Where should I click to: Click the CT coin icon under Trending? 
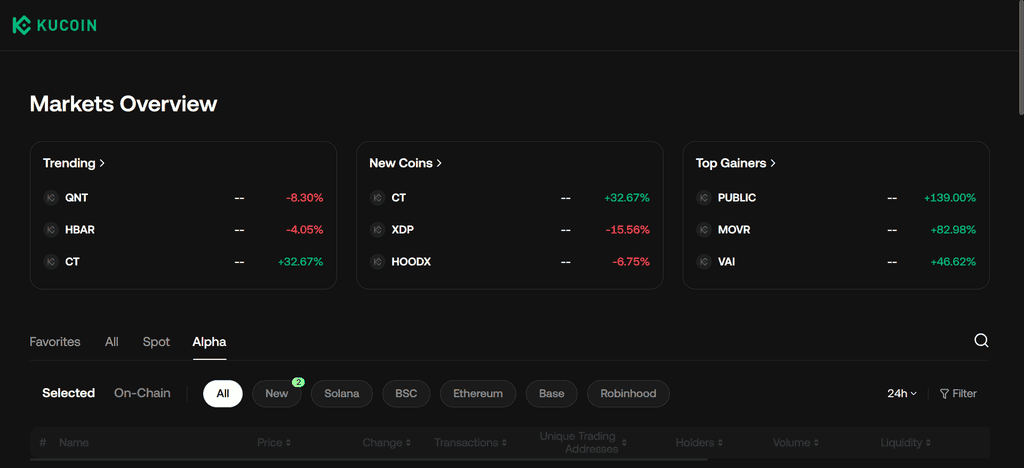[x=51, y=262]
